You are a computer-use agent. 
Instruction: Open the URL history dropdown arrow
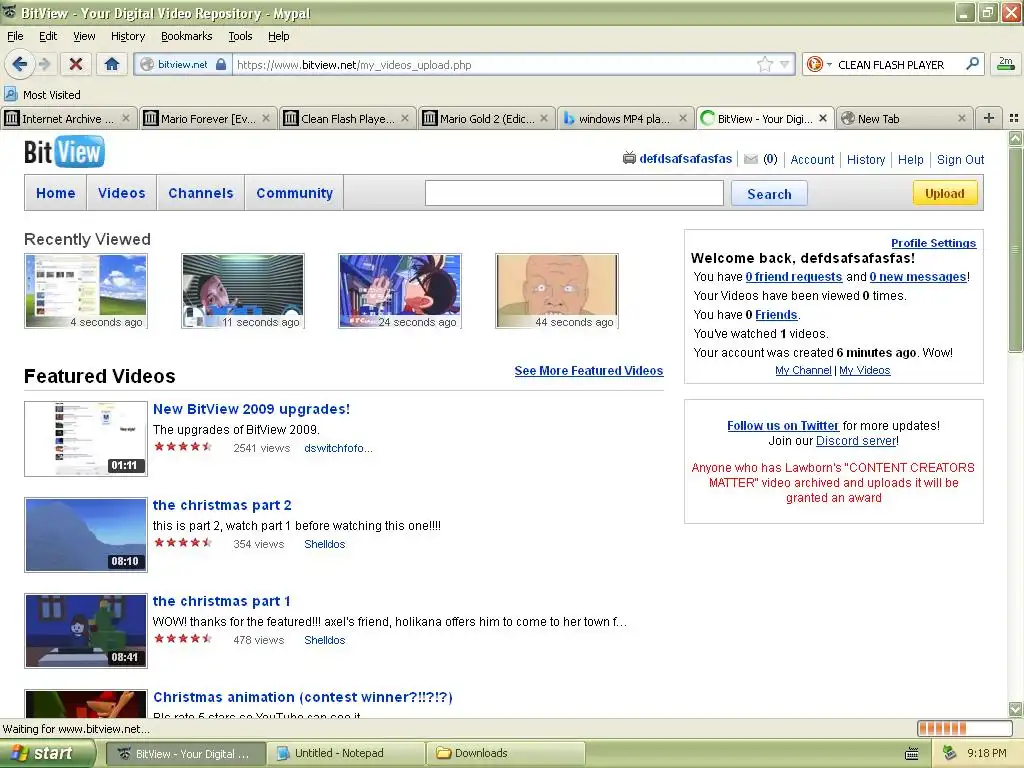tap(784, 64)
